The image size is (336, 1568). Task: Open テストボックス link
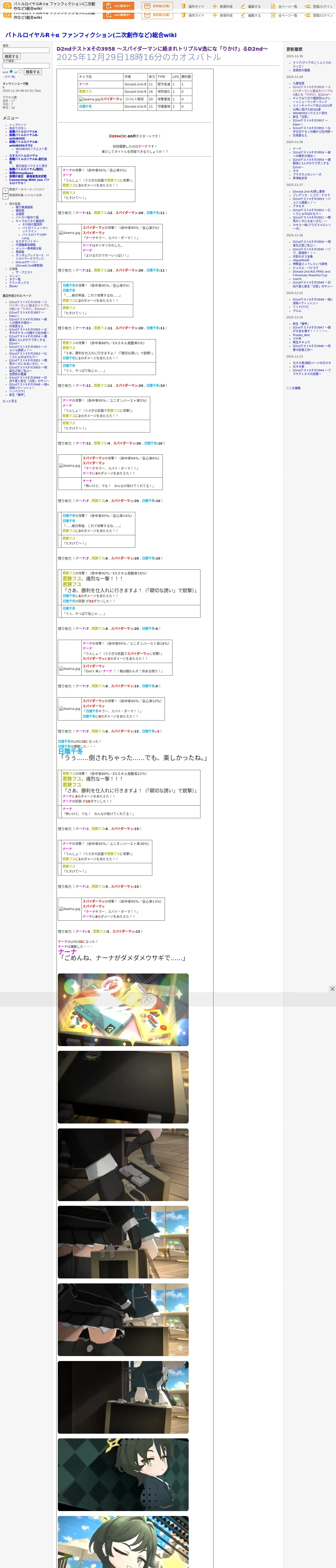[x=19, y=283]
